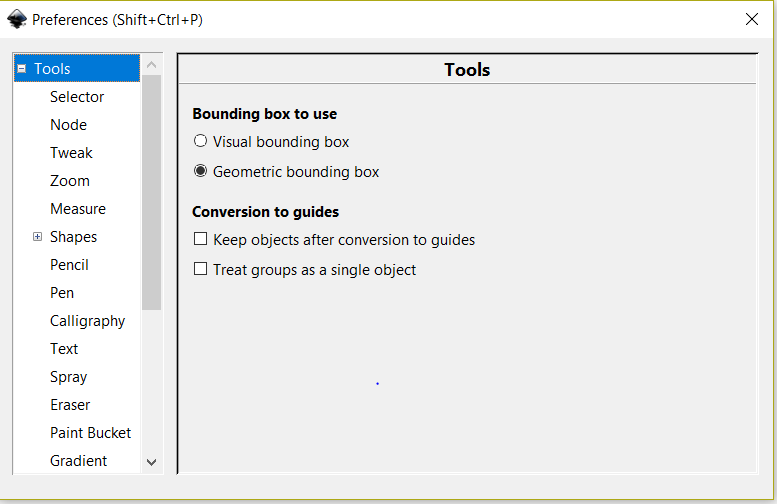Select Geometric bounding box option
Viewport: 777px width, 504px height.
[200, 171]
